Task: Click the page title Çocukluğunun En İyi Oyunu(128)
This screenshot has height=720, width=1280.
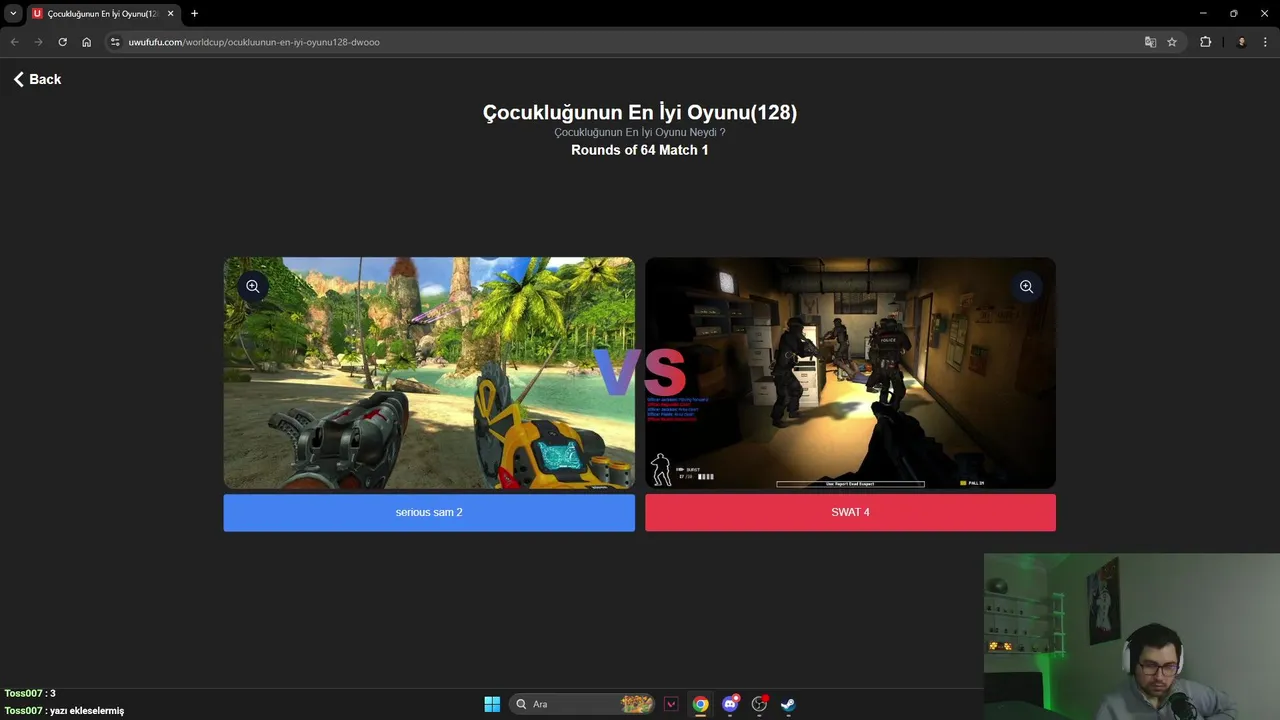Action: (x=640, y=112)
